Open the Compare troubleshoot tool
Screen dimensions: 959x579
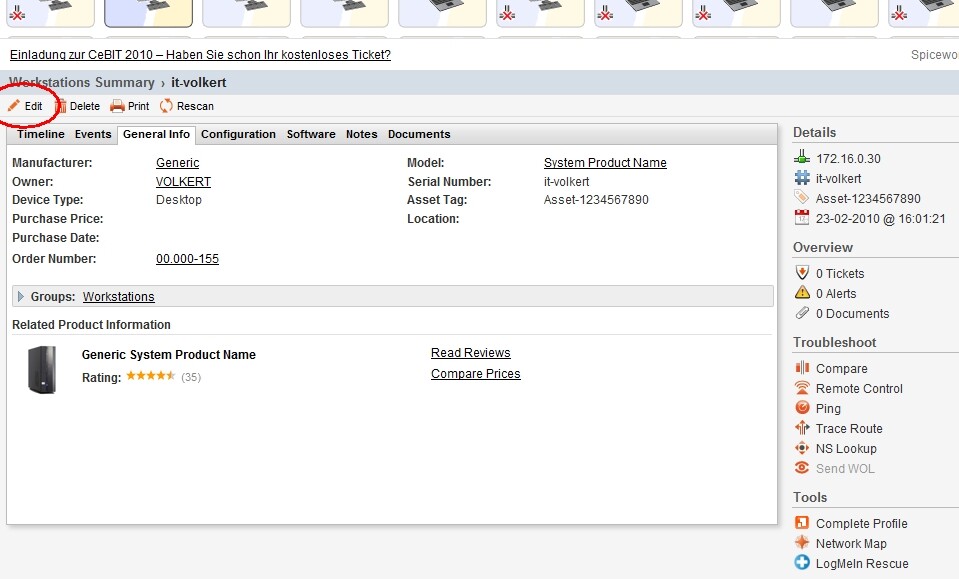click(x=842, y=368)
